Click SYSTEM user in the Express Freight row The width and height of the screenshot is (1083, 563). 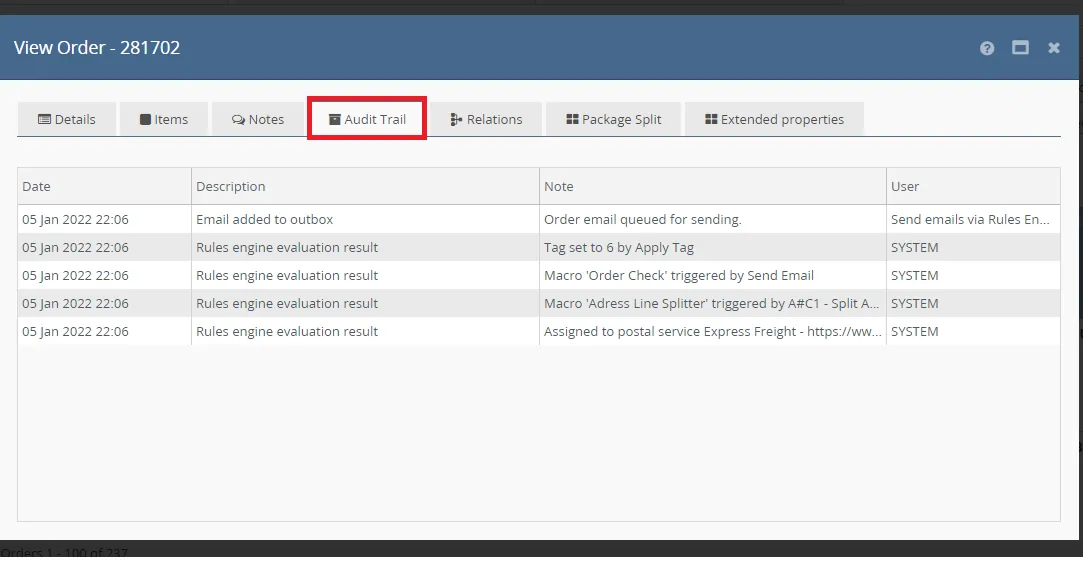[973, 332]
